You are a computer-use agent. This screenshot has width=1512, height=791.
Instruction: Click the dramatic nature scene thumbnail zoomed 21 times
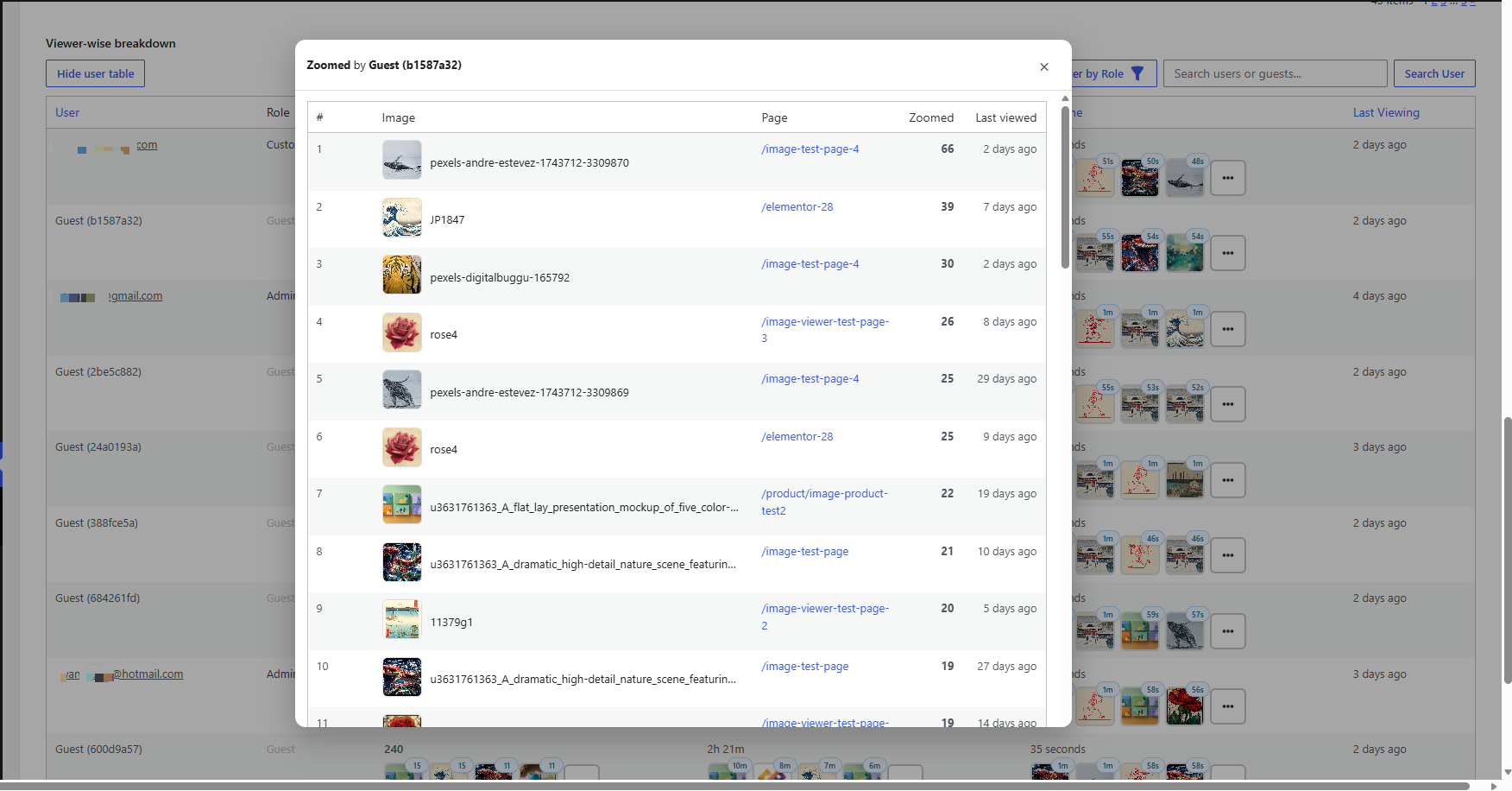click(402, 562)
